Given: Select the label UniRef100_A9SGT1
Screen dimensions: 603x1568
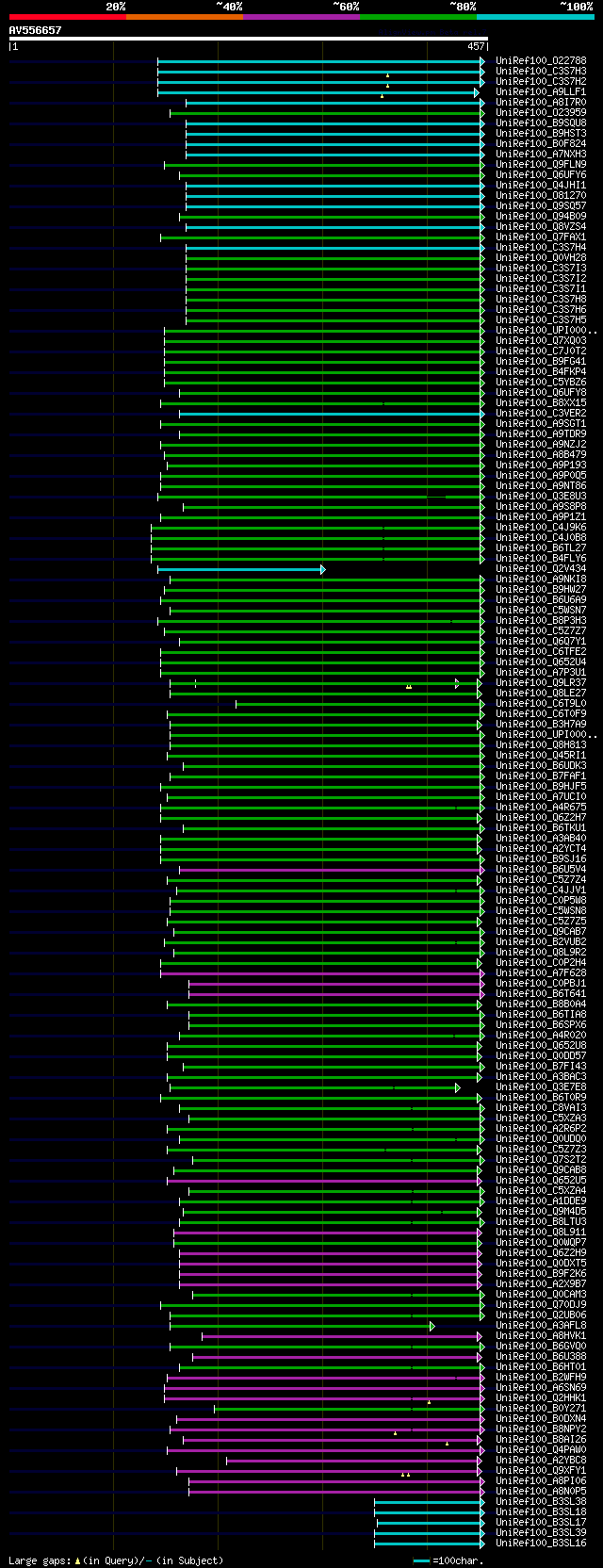Looking at the screenshot, I should [541, 424].
